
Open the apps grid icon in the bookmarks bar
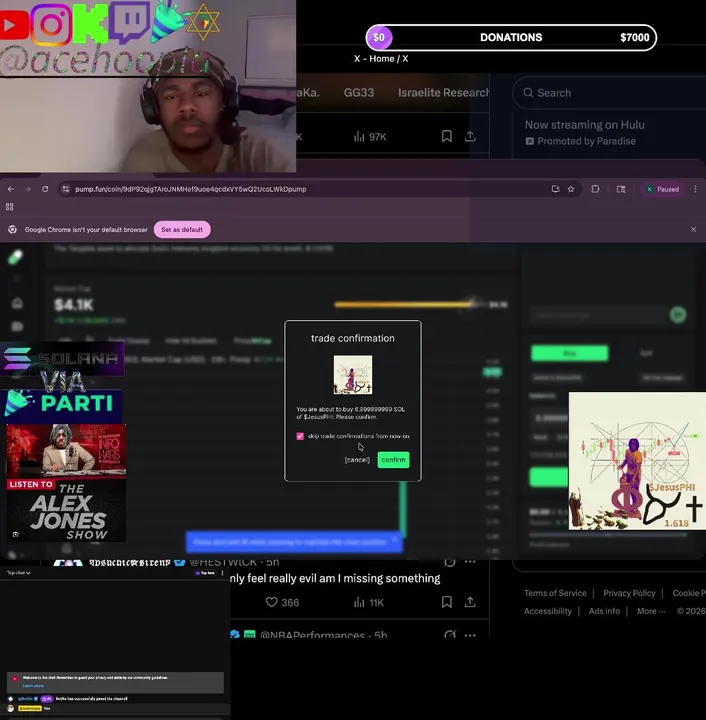point(10,207)
